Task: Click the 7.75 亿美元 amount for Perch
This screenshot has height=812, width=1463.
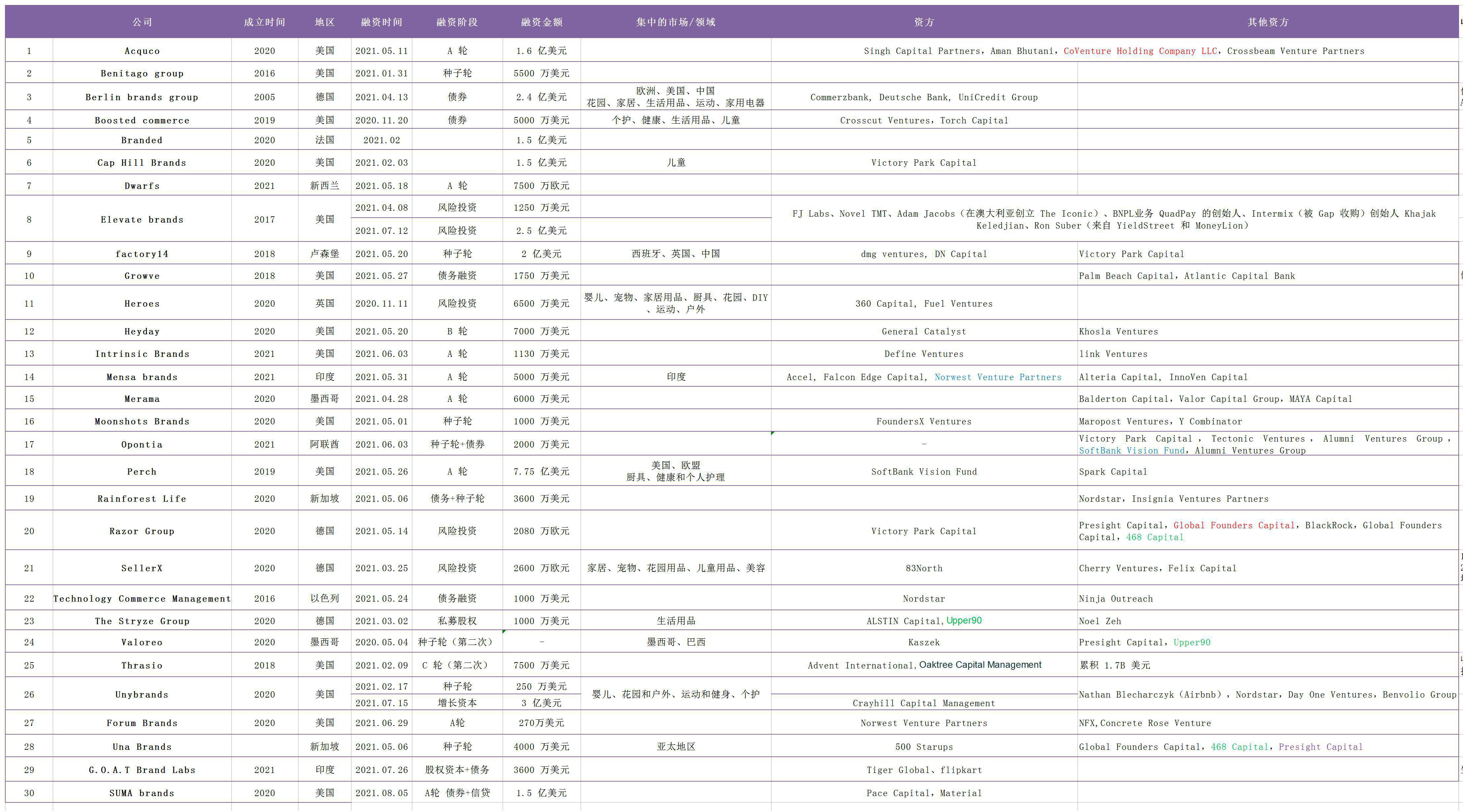Action: [541, 472]
